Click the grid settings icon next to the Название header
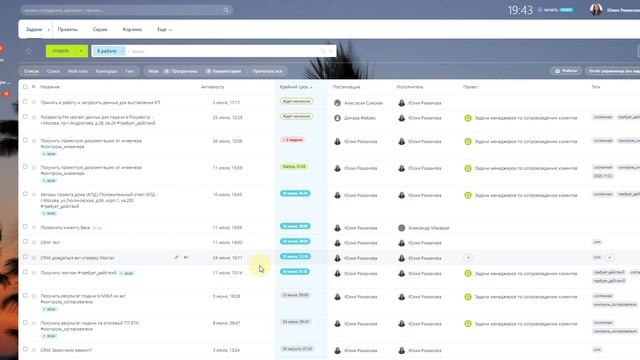This screenshot has width=640, height=360. coord(33,87)
